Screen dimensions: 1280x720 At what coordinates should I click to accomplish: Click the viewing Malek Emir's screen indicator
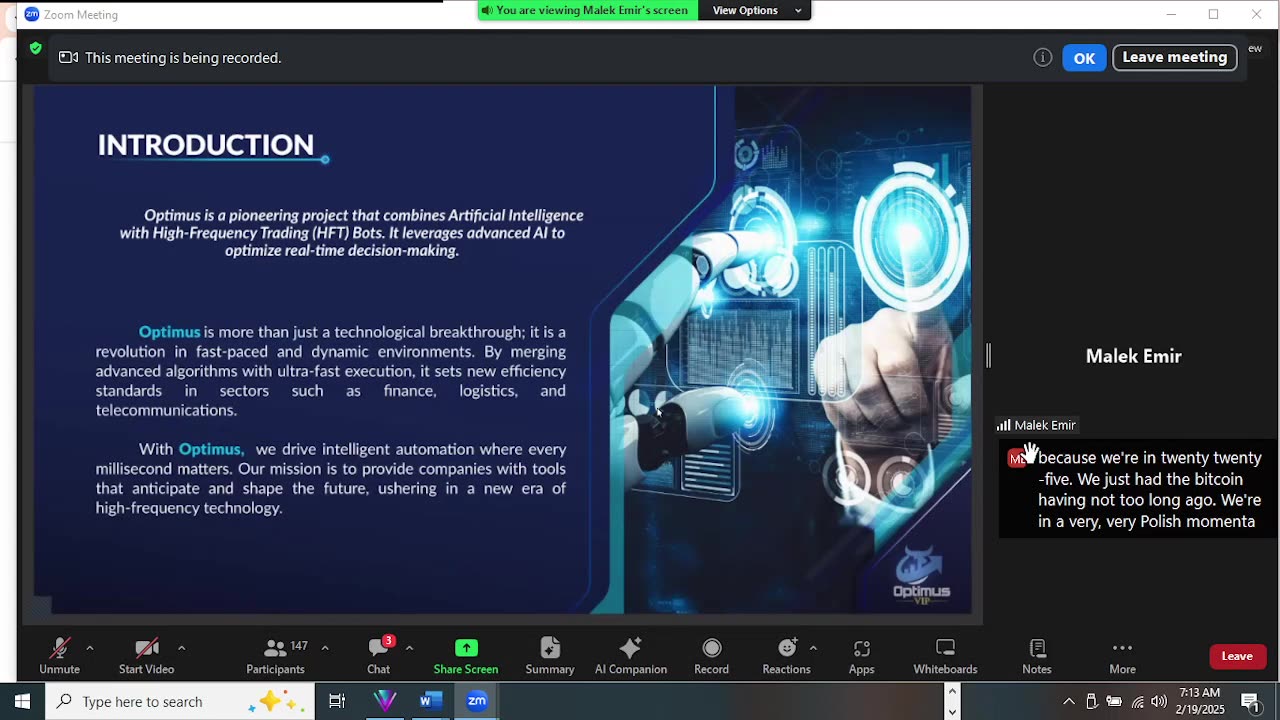[x=588, y=10]
